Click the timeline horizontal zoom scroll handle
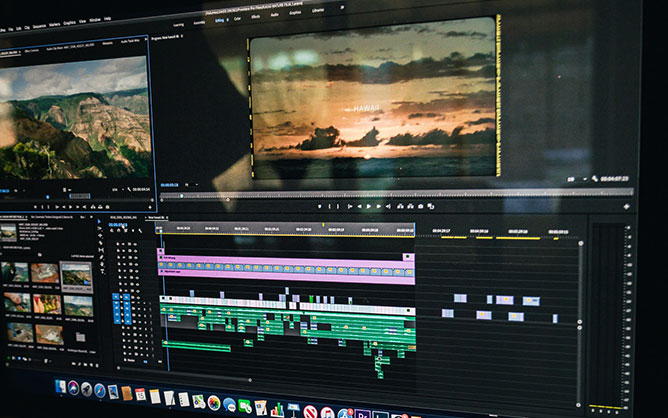Viewport: 668px width, 418px height. [x=250, y=380]
